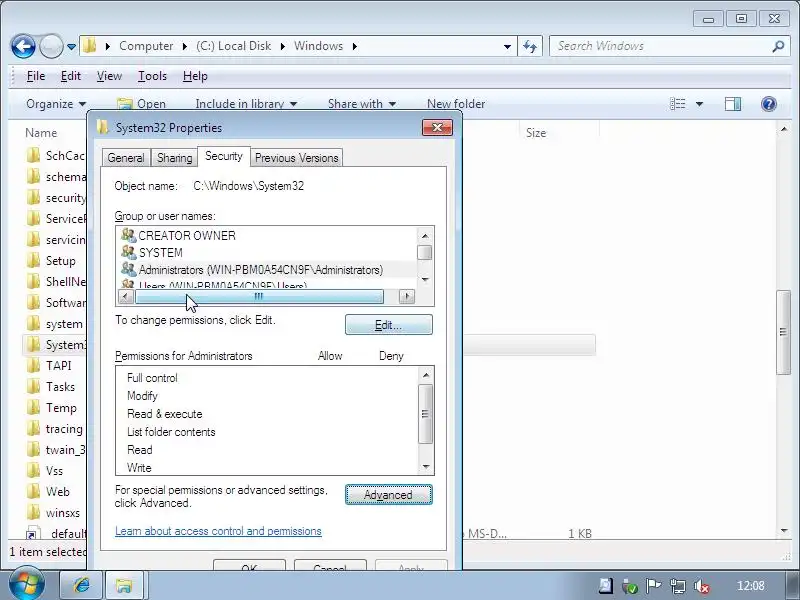This screenshot has height=600, width=800.
Task: Select the tracing folder icon
Action: click(x=34, y=428)
